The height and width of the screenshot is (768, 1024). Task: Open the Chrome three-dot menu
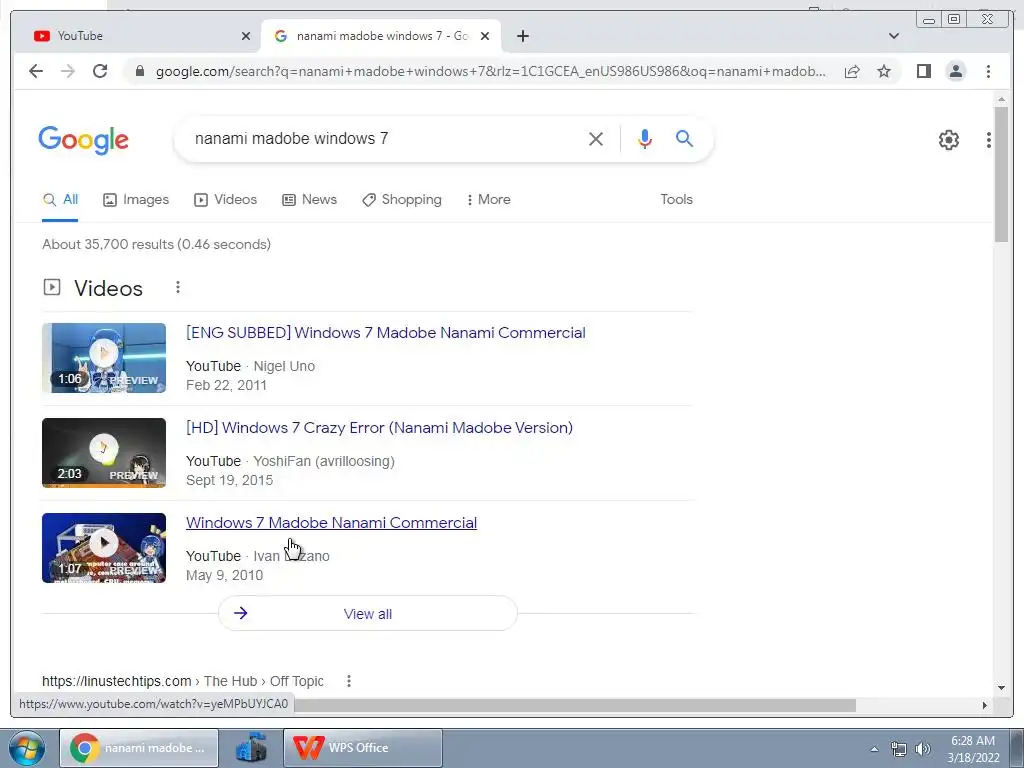(988, 71)
